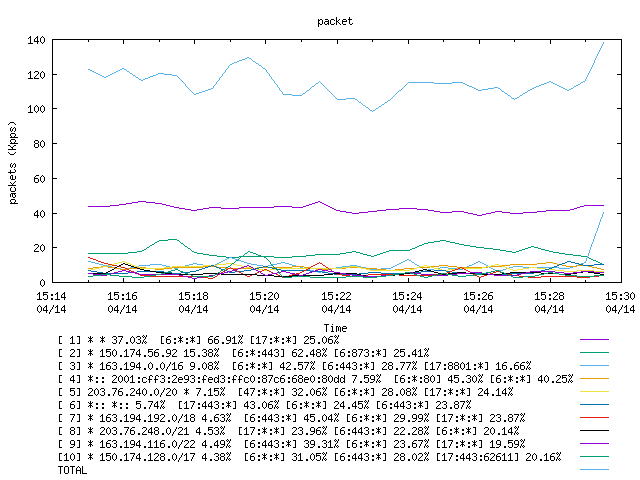Click the chart title "packet"
The image size is (640, 480).
pos(335,21)
